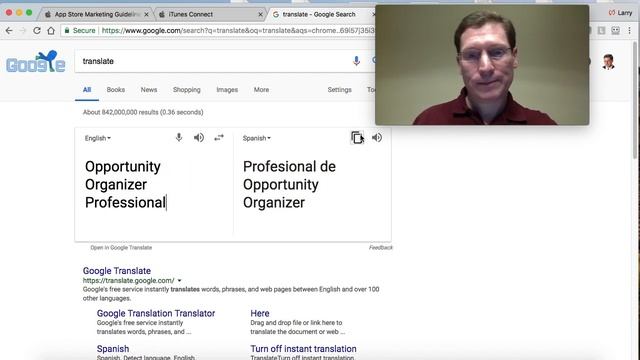
Task: Open Shopping search results
Action: click(187, 90)
